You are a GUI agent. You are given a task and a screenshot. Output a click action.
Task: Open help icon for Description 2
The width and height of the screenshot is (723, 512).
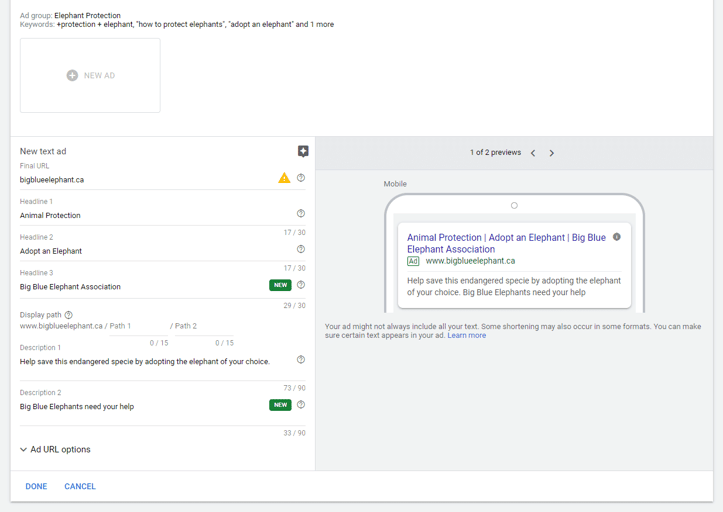click(301, 405)
